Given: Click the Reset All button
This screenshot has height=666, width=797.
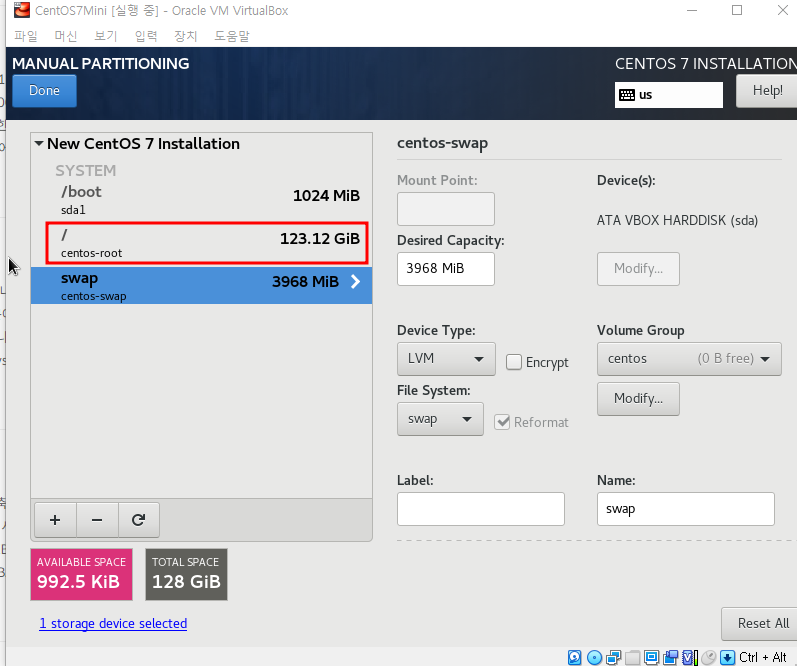Looking at the screenshot, I should 759,623.
